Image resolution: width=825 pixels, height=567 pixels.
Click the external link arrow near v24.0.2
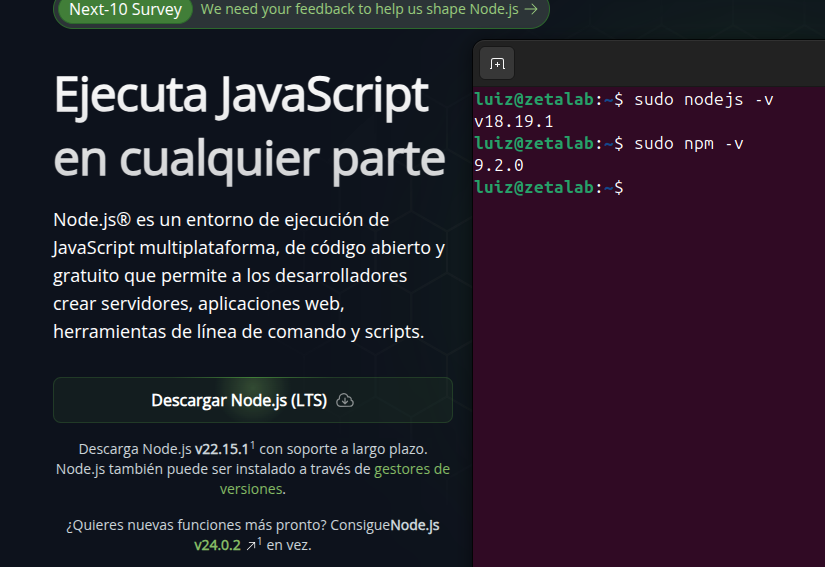pyautogui.click(x=249, y=546)
